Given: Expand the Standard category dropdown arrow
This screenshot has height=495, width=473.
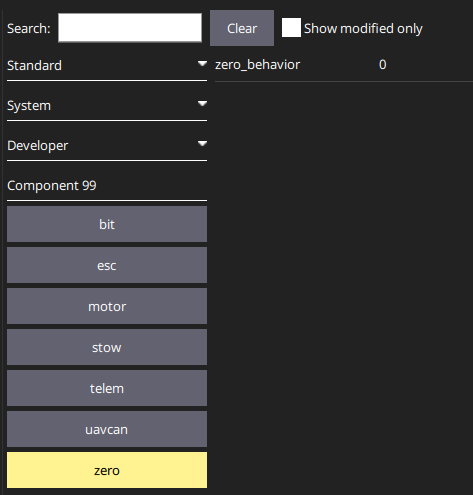Looking at the screenshot, I should point(202,64).
